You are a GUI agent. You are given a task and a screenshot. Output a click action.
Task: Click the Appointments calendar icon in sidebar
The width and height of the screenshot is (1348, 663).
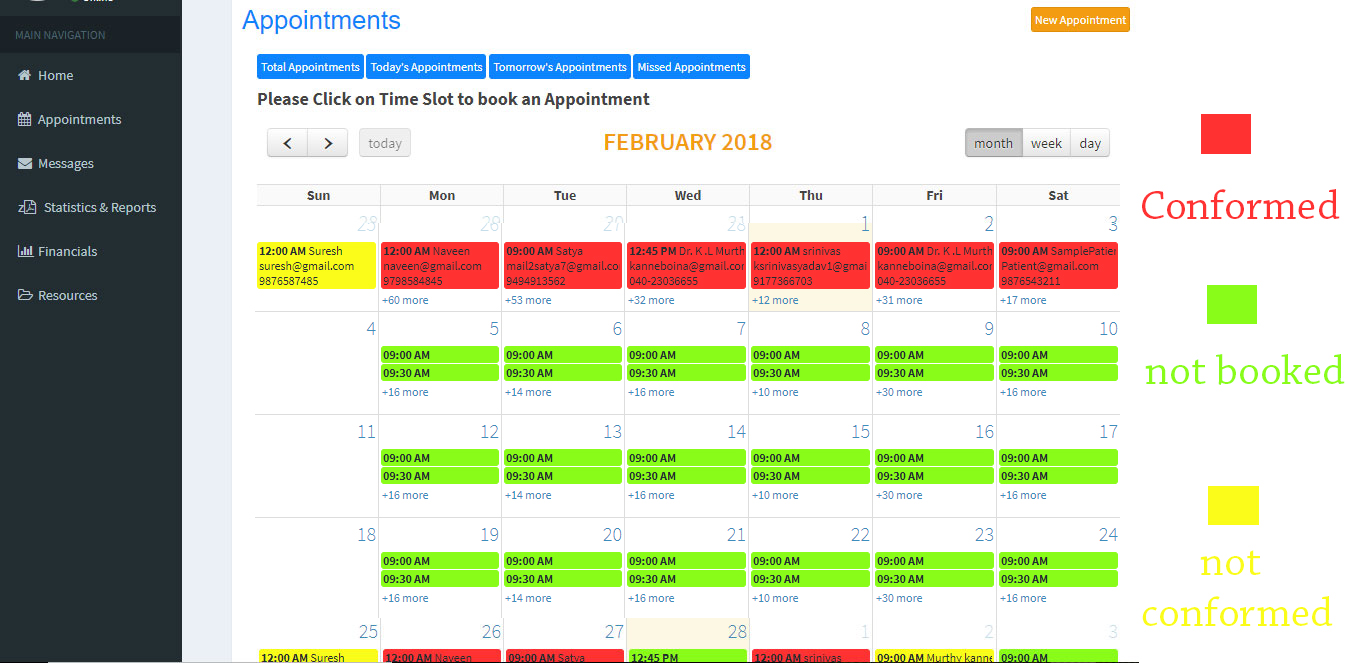(x=25, y=119)
